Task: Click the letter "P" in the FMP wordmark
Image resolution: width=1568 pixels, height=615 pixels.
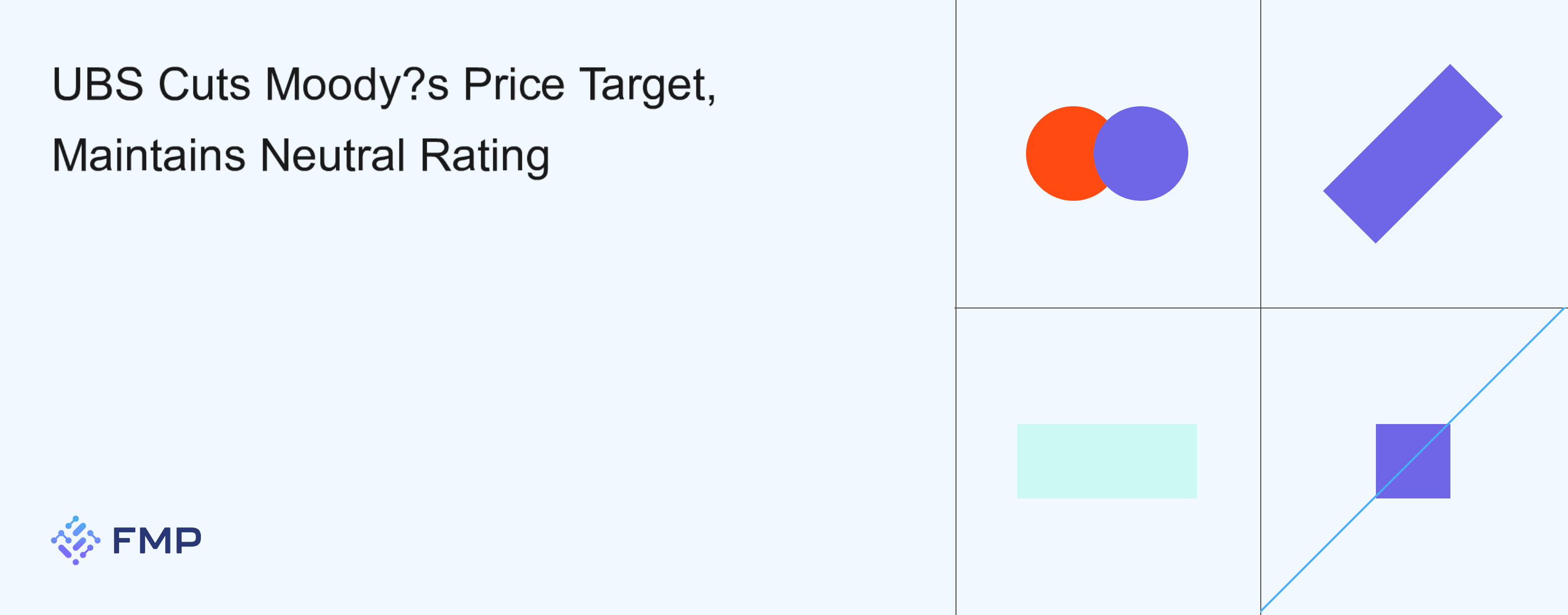Action: point(190,540)
